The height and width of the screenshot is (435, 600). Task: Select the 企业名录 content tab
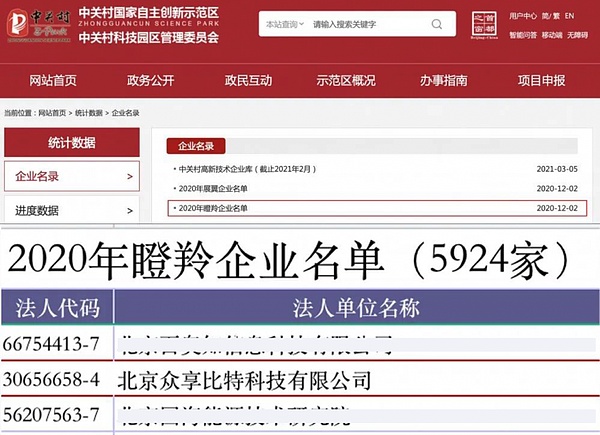[x=196, y=146]
